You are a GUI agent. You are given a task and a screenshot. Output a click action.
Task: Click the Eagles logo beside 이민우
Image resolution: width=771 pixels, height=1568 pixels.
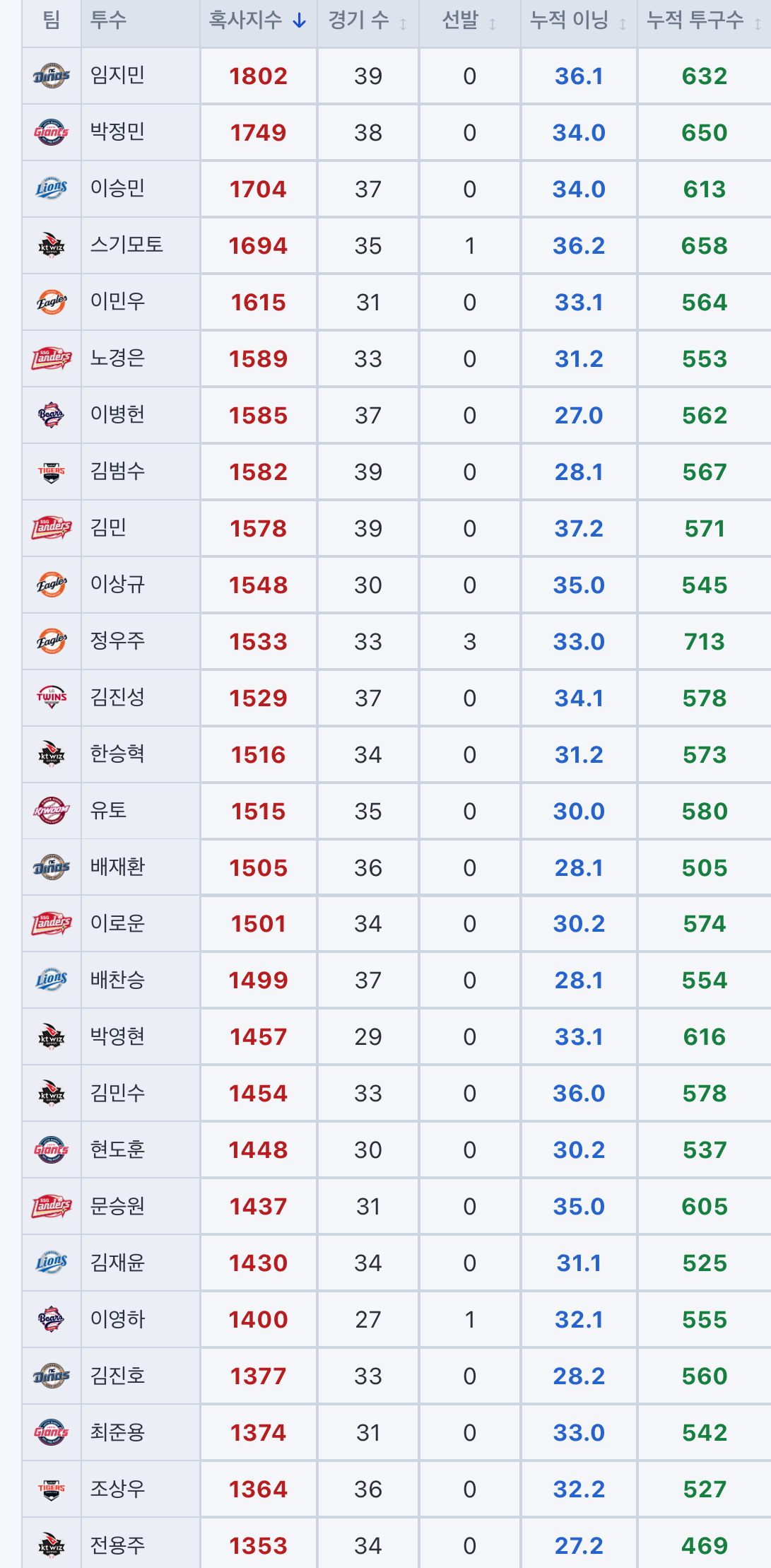coord(52,301)
